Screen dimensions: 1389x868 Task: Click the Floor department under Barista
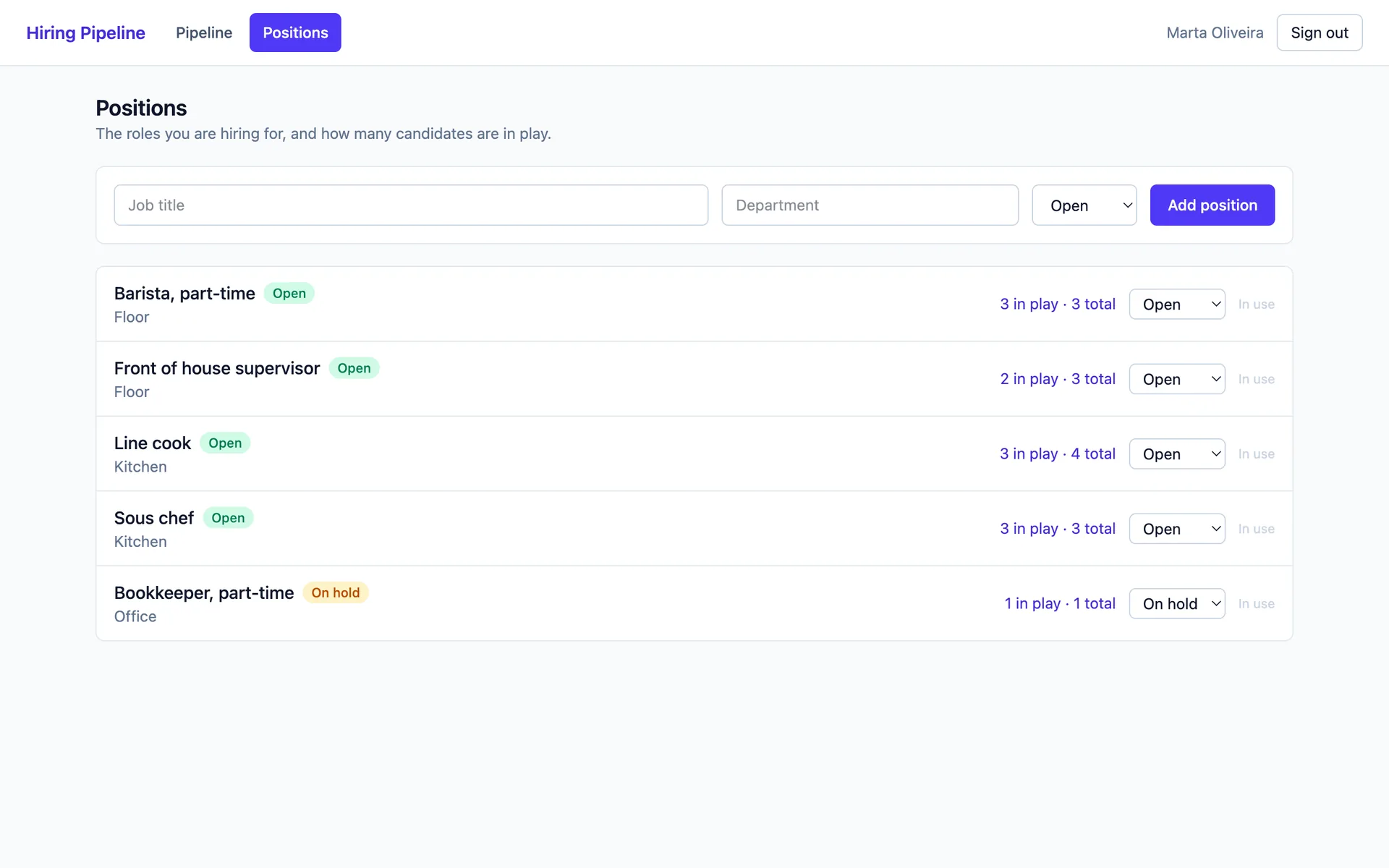coord(132,318)
